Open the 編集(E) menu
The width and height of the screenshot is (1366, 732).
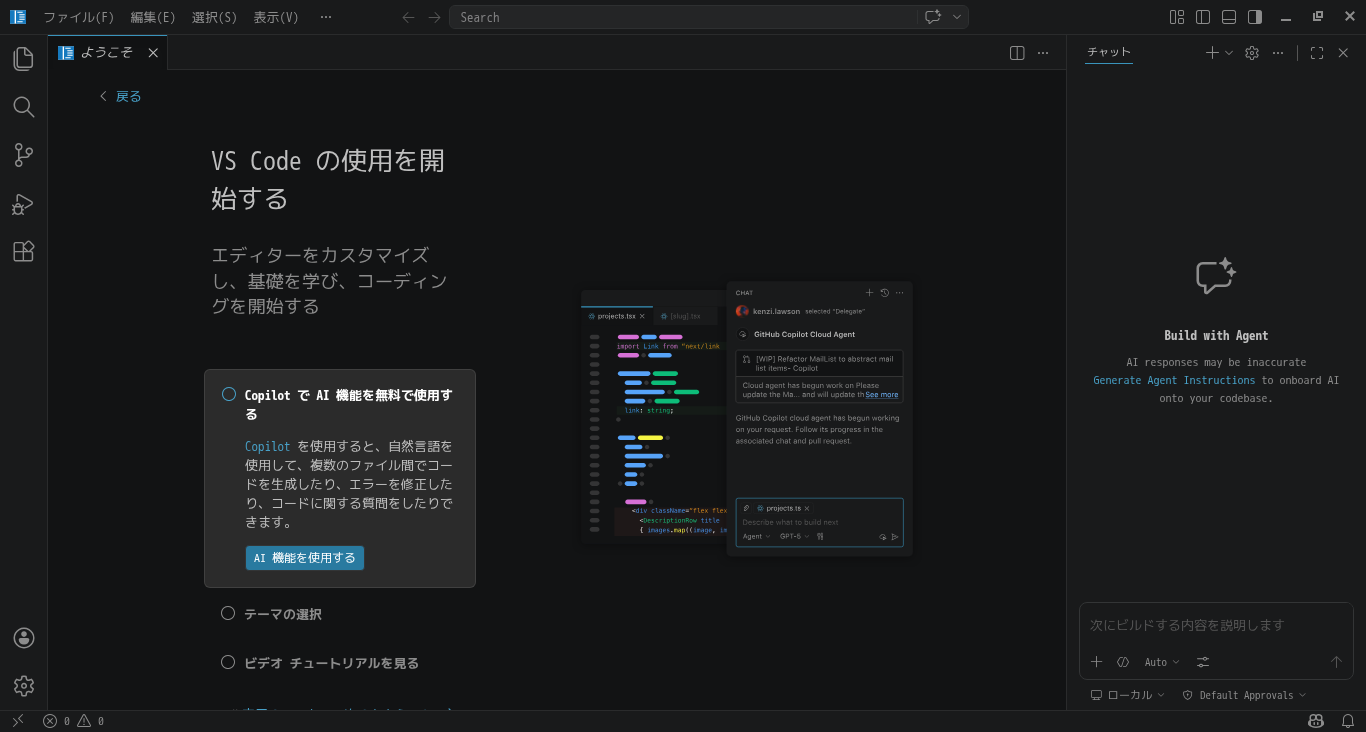(x=153, y=17)
